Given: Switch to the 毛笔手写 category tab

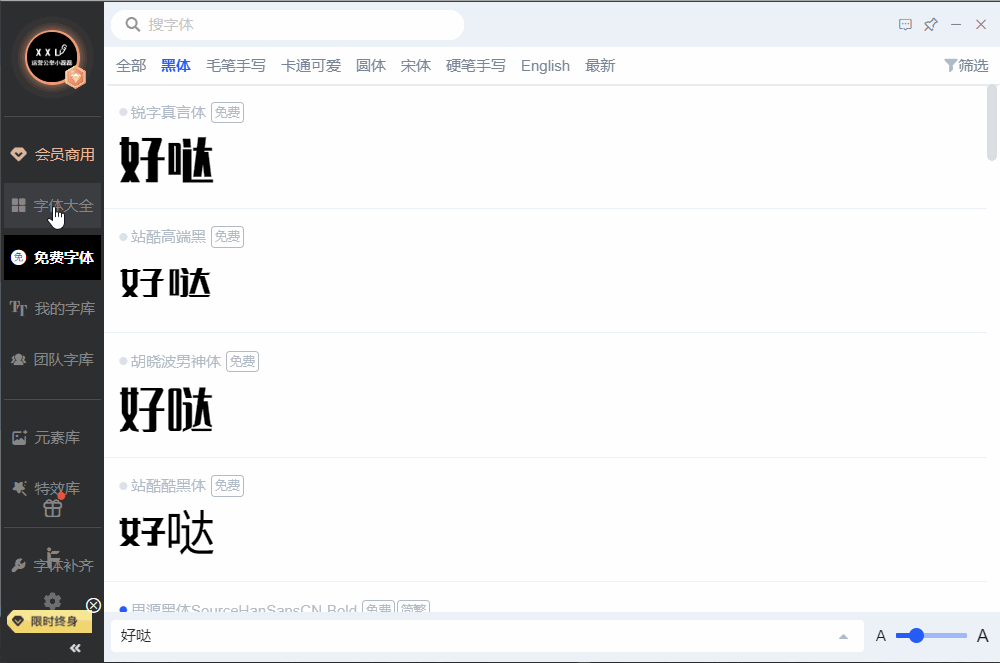Looking at the screenshot, I should click(x=236, y=66).
